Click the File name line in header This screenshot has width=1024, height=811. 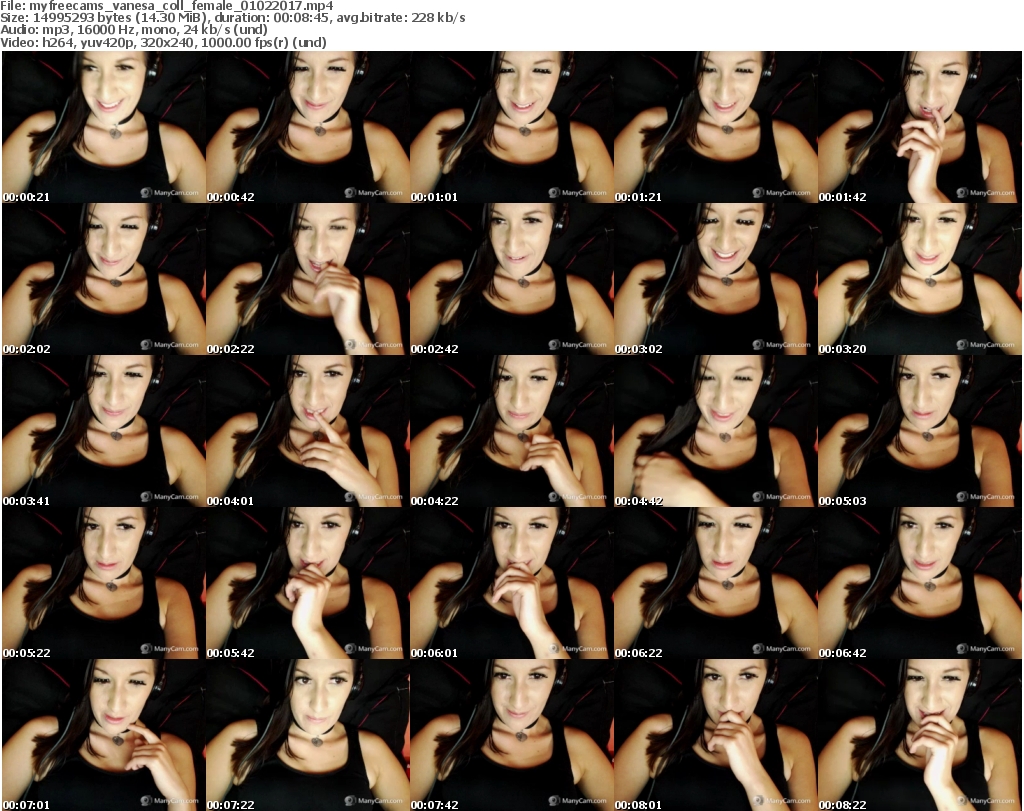point(167,6)
